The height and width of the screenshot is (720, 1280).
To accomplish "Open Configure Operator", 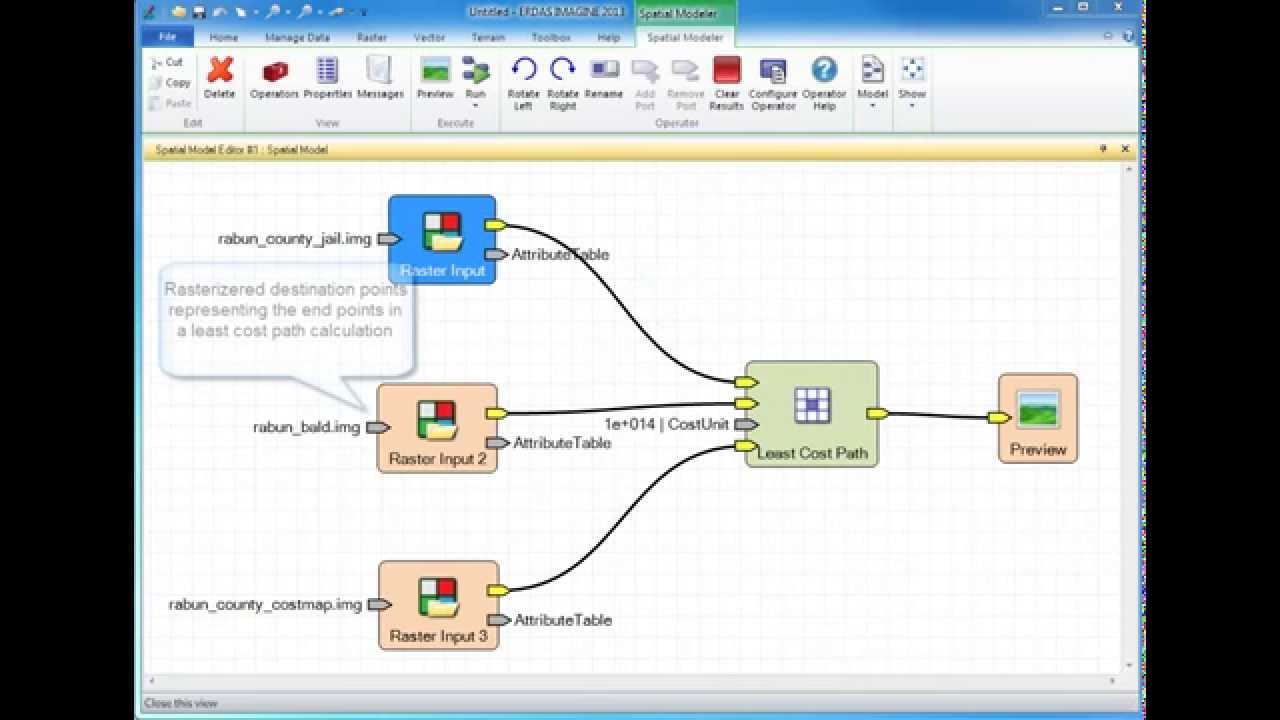I will tap(773, 82).
